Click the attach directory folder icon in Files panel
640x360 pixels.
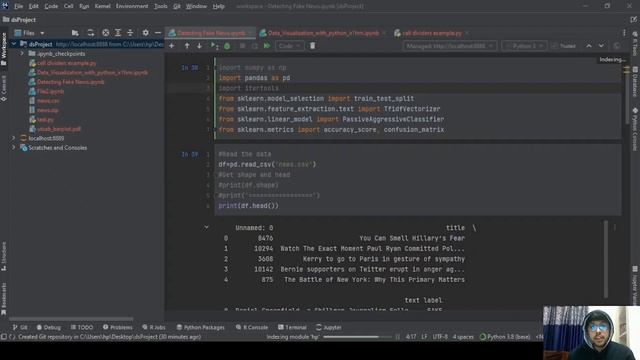75,33
